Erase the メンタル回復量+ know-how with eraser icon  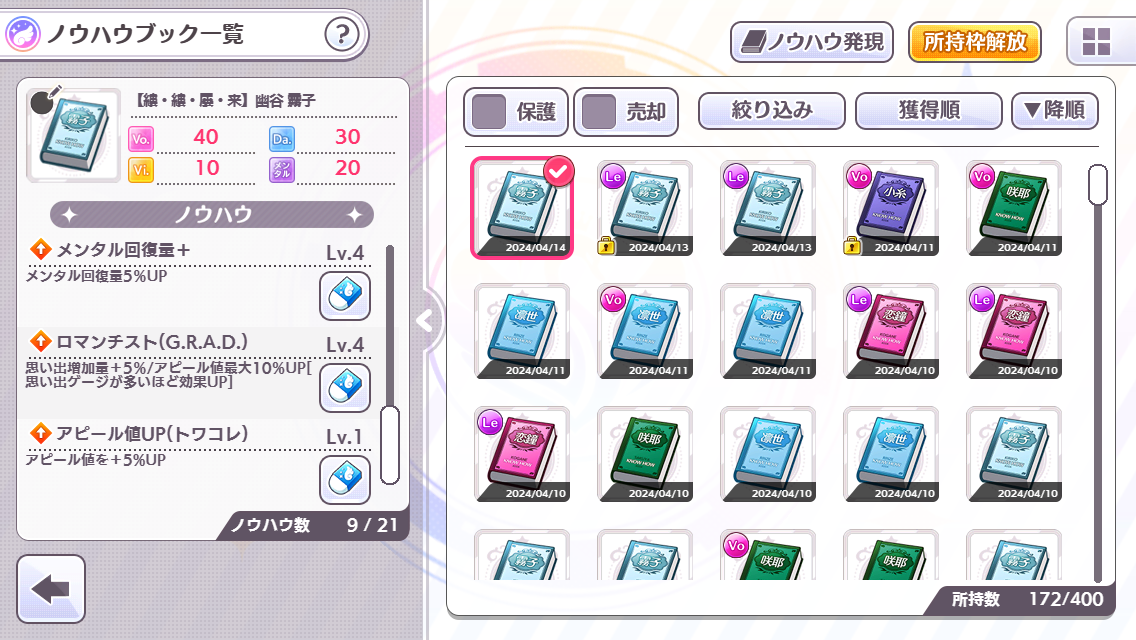(345, 296)
